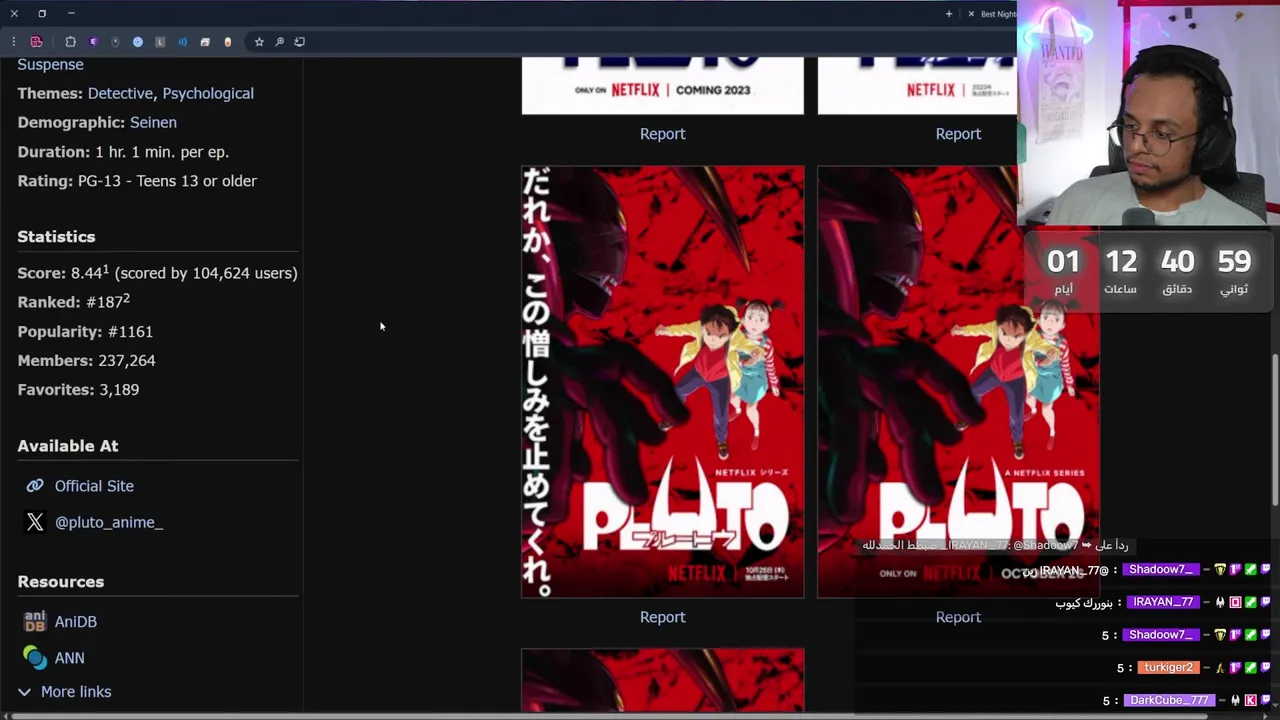Viewport: 1280px width, 720px height.
Task: Open the Psychological theme link
Action: 208,93
